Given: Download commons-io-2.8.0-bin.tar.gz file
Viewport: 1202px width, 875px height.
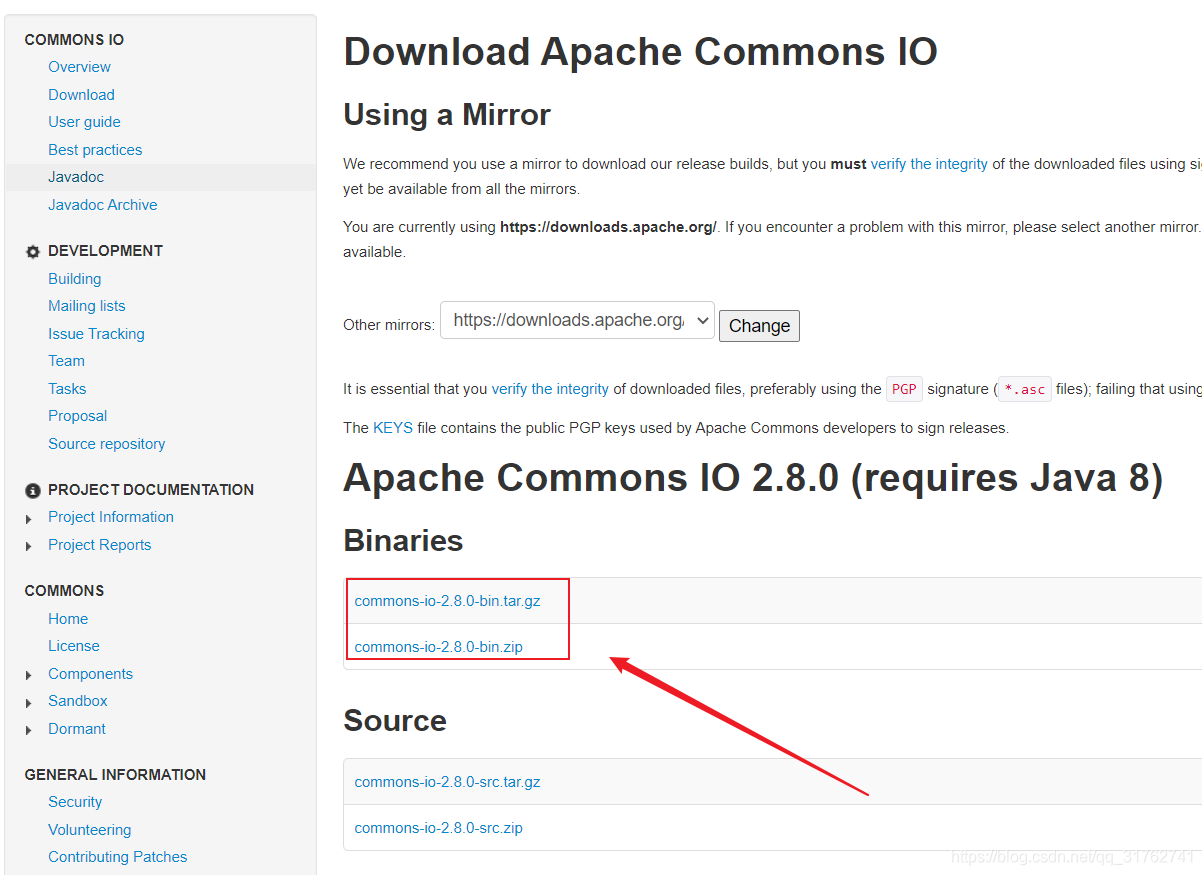Looking at the screenshot, I should (447, 601).
